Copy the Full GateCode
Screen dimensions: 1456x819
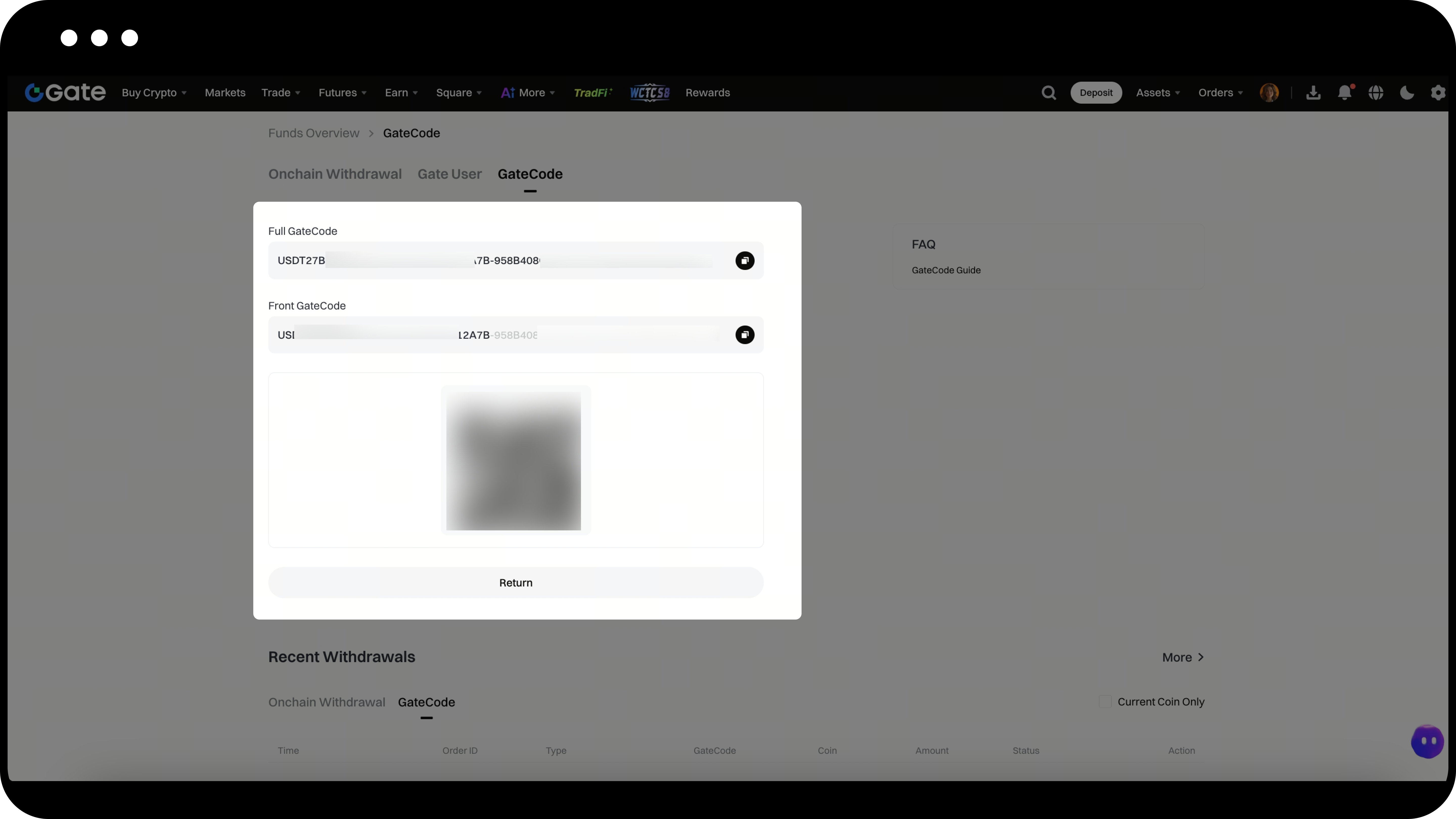(744, 261)
